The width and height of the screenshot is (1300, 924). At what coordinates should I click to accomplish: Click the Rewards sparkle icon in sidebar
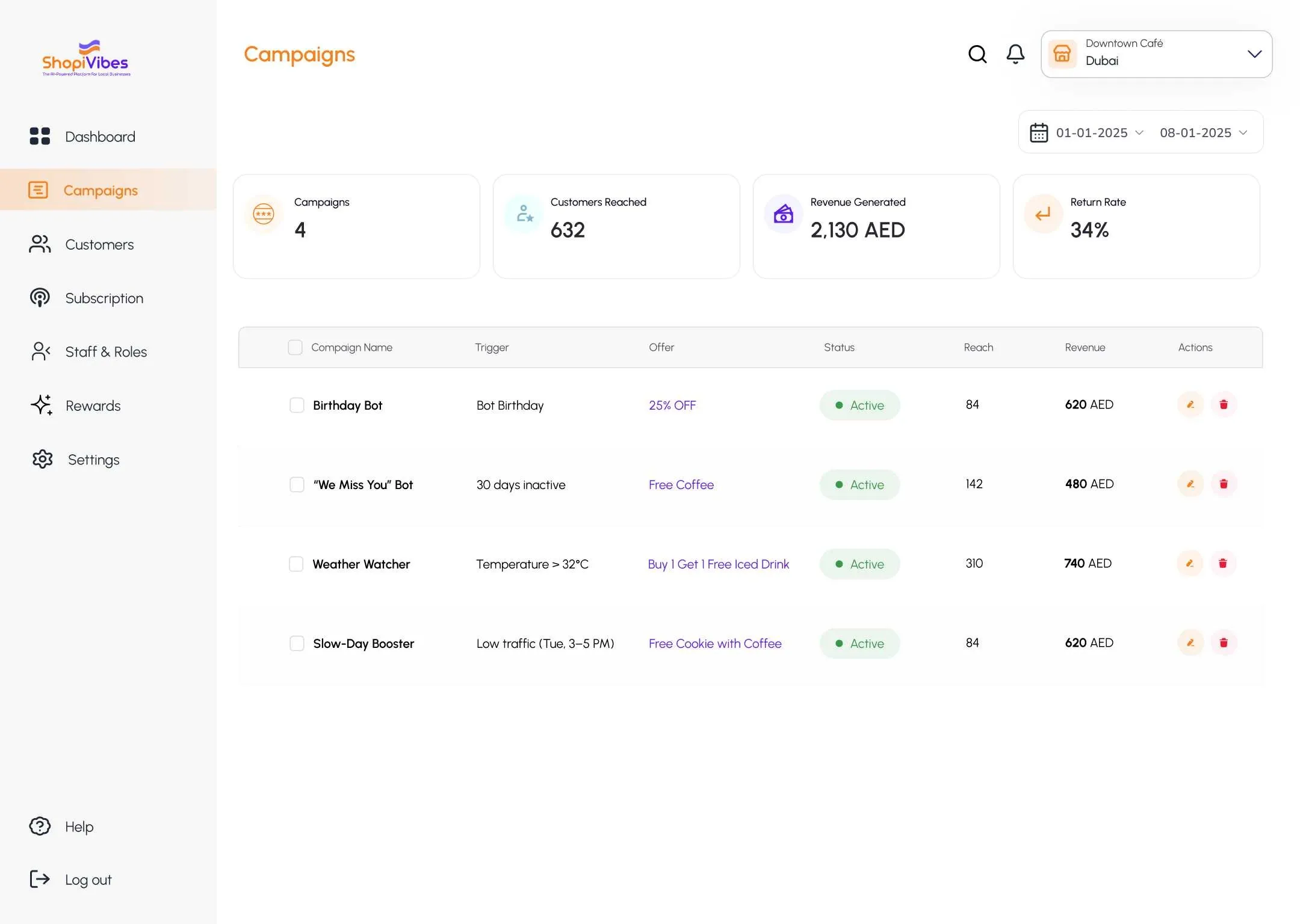coord(41,405)
